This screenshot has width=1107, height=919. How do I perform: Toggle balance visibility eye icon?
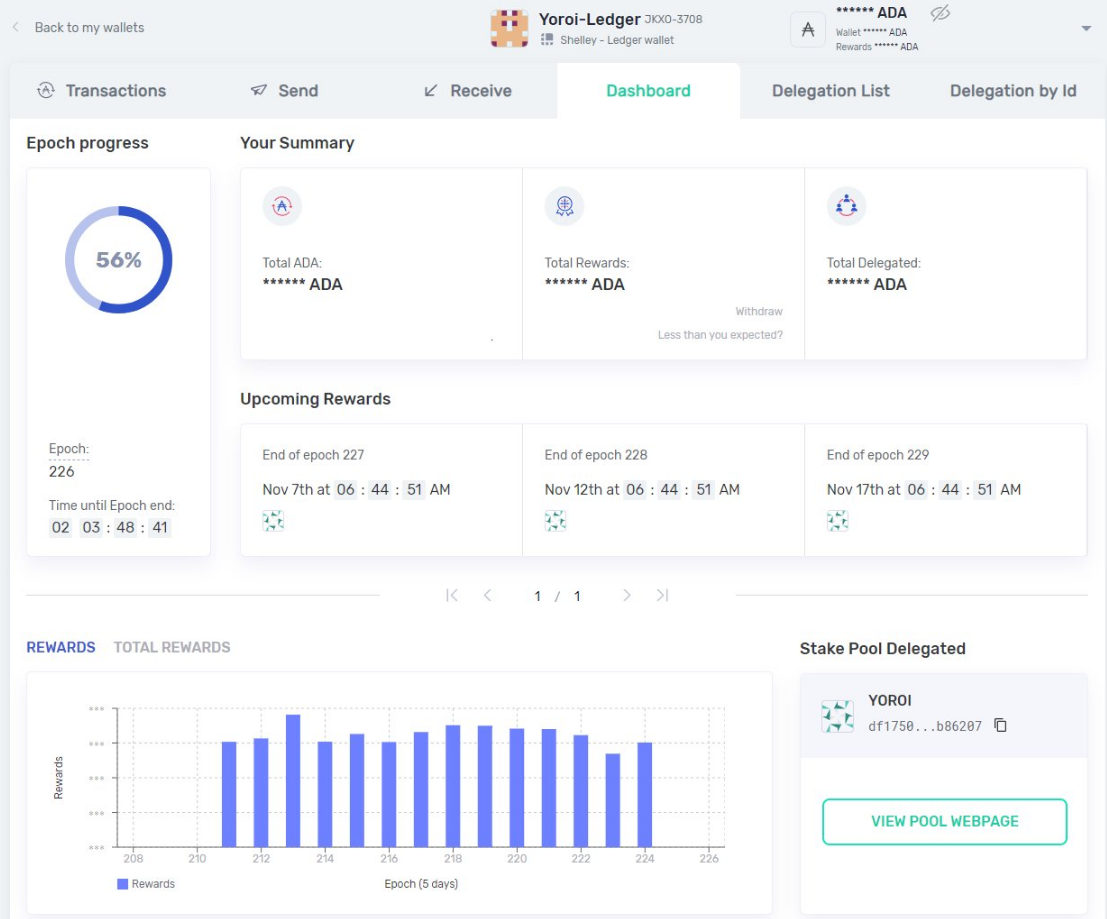click(940, 13)
